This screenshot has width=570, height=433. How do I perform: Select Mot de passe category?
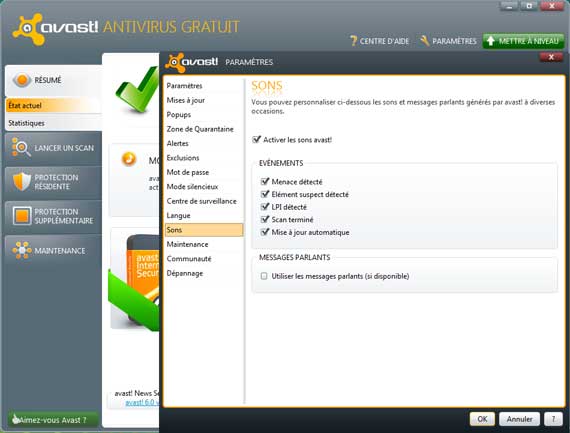[x=204, y=172]
